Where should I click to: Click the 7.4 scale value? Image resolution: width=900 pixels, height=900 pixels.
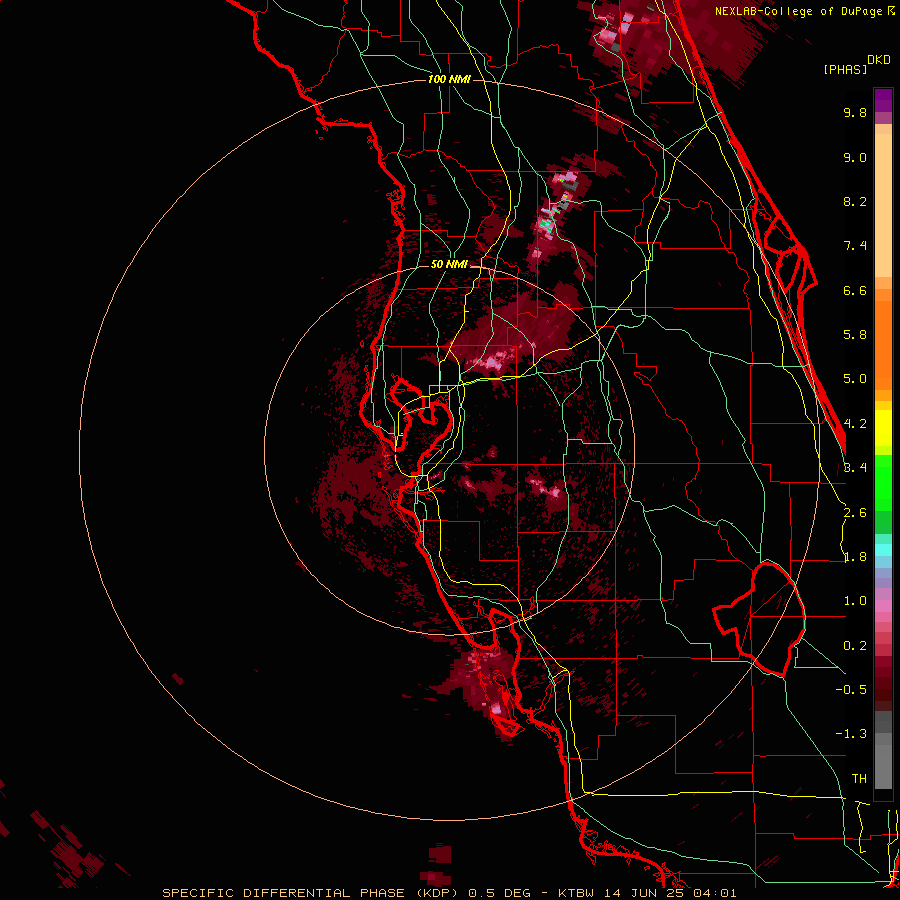pos(855,246)
